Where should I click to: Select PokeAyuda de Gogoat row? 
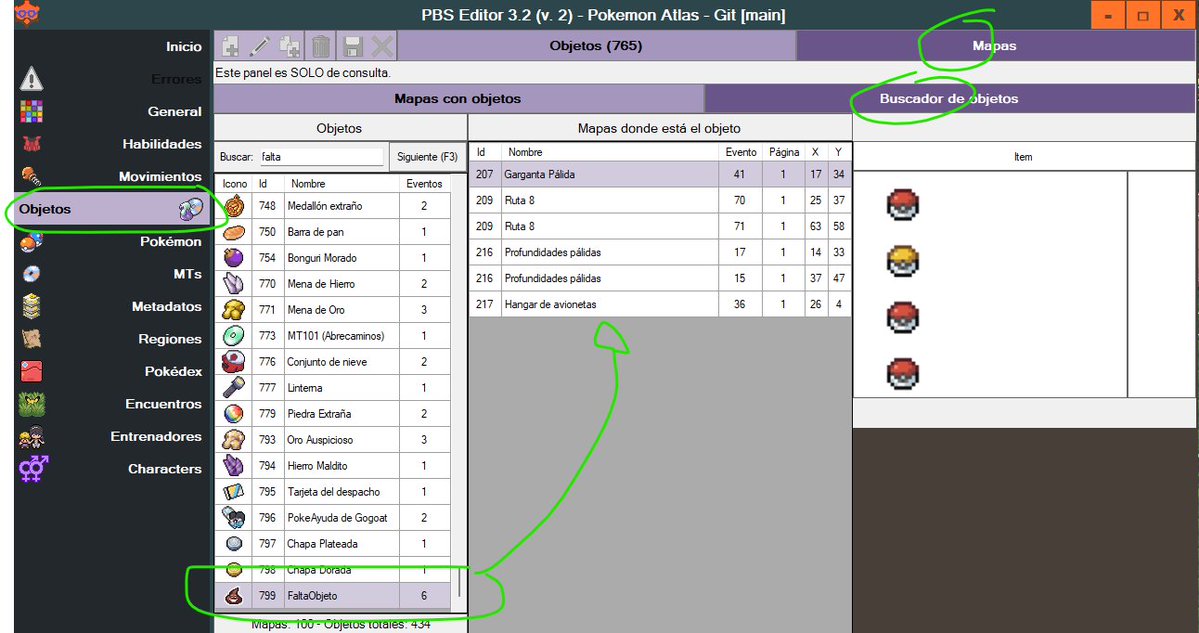333,518
